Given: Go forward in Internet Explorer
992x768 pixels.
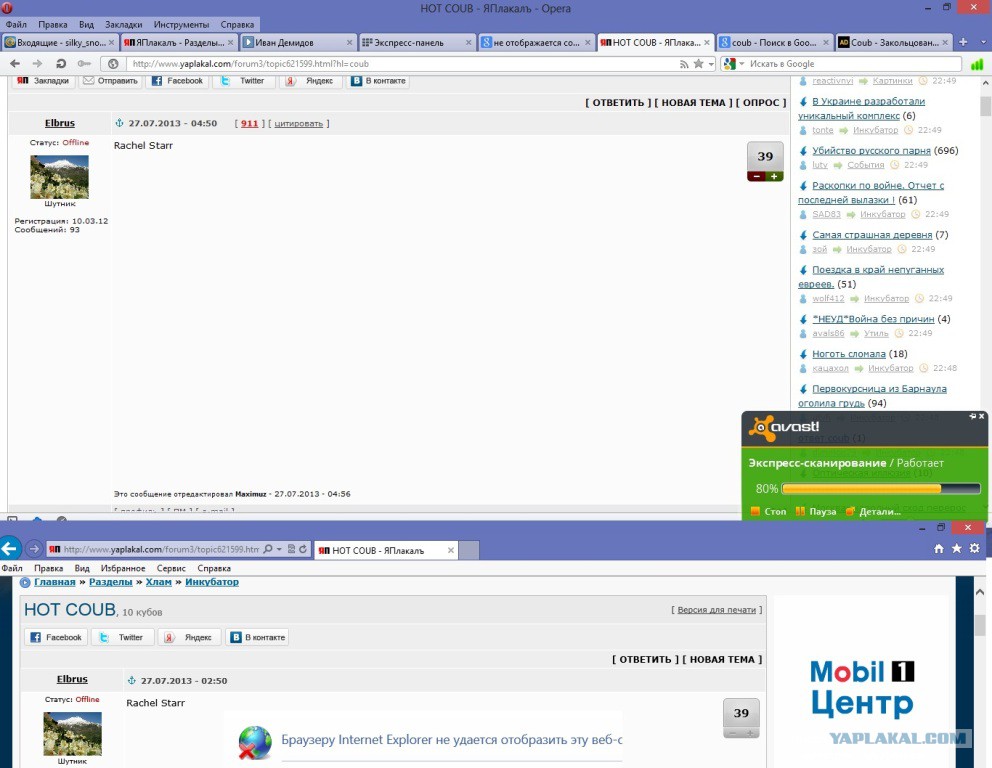Looking at the screenshot, I should point(34,549).
